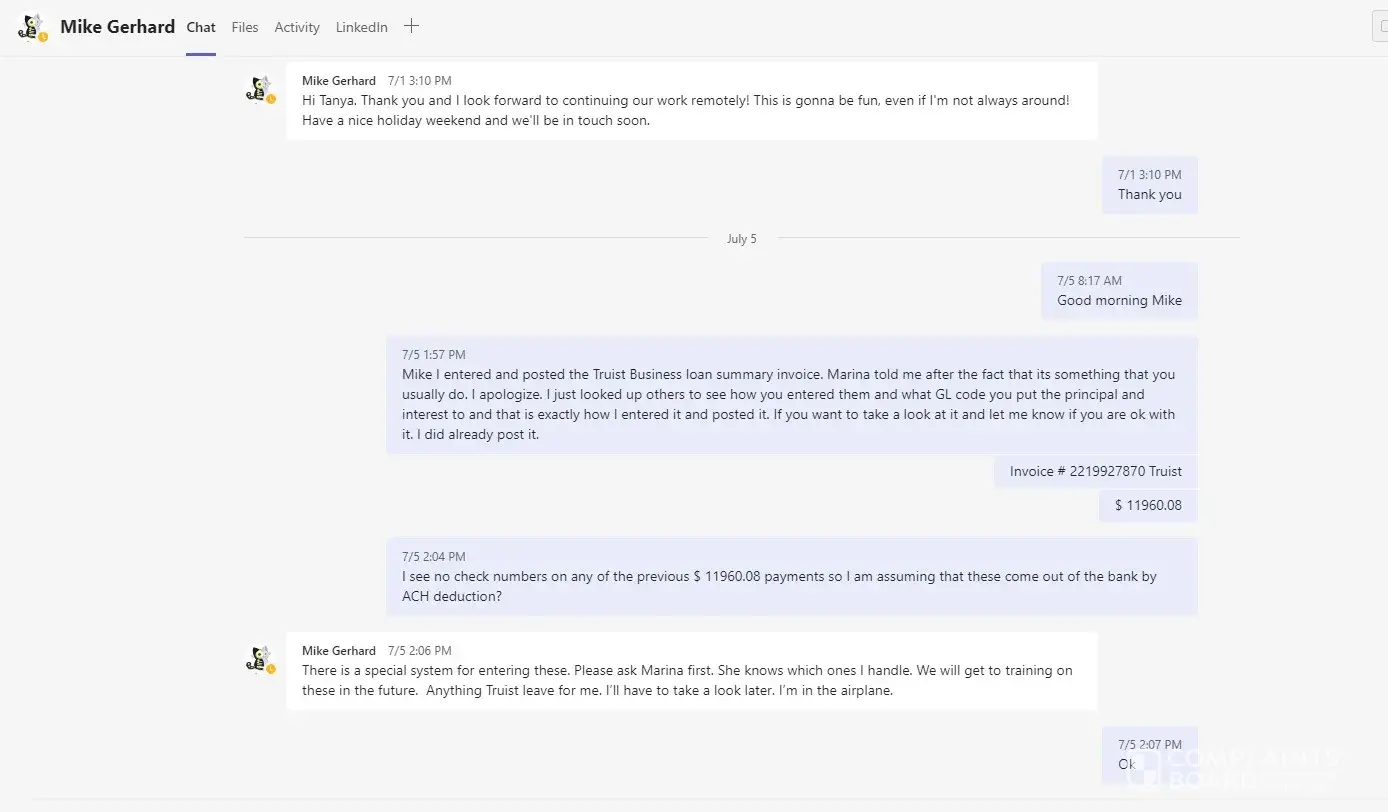
Task: Add a new tab with plus icon
Action: 411,27
